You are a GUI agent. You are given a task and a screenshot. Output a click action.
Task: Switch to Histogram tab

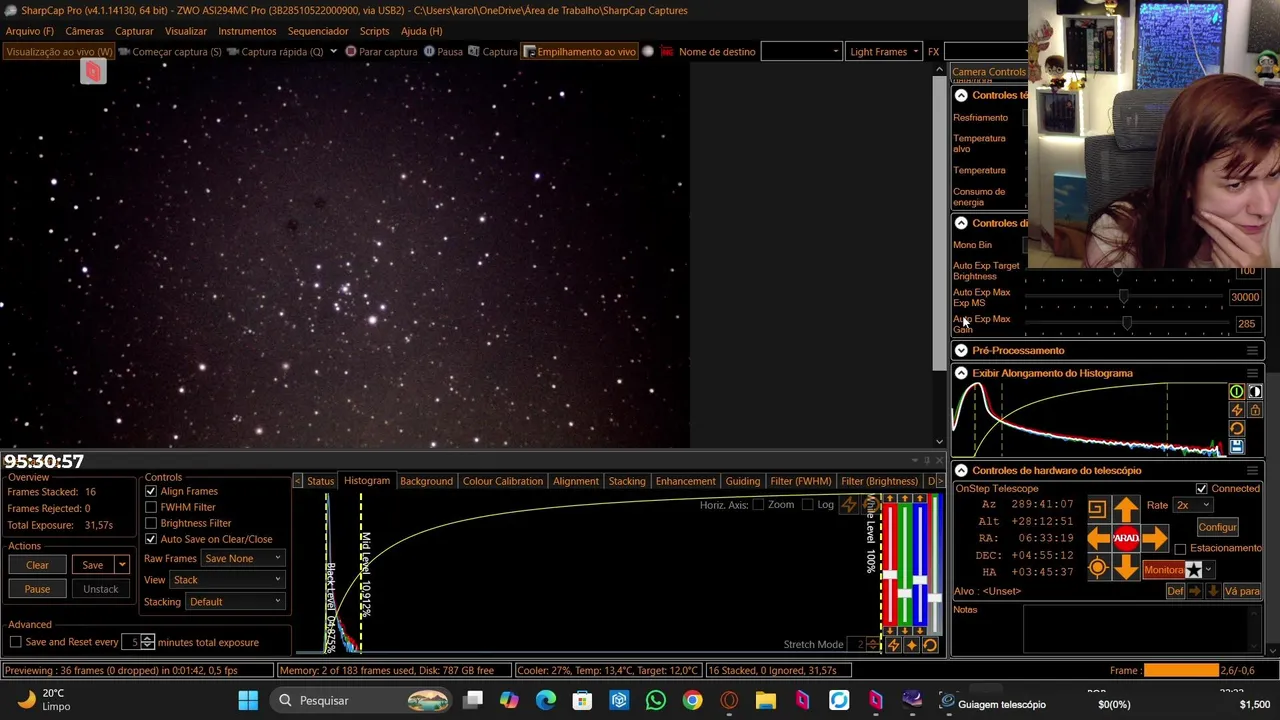(367, 481)
